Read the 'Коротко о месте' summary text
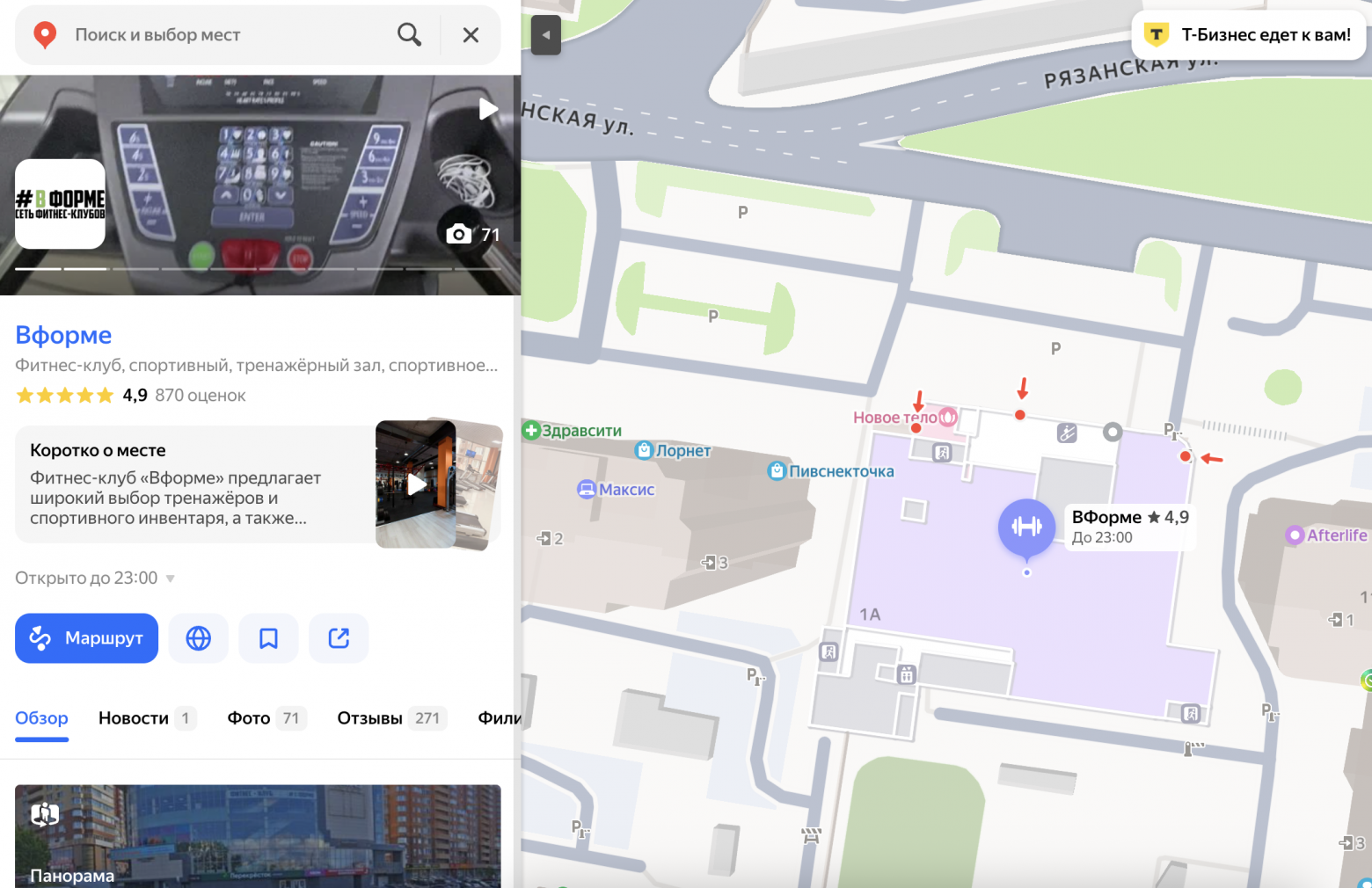This screenshot has width=1372, height=888. (x=176, y=499)
